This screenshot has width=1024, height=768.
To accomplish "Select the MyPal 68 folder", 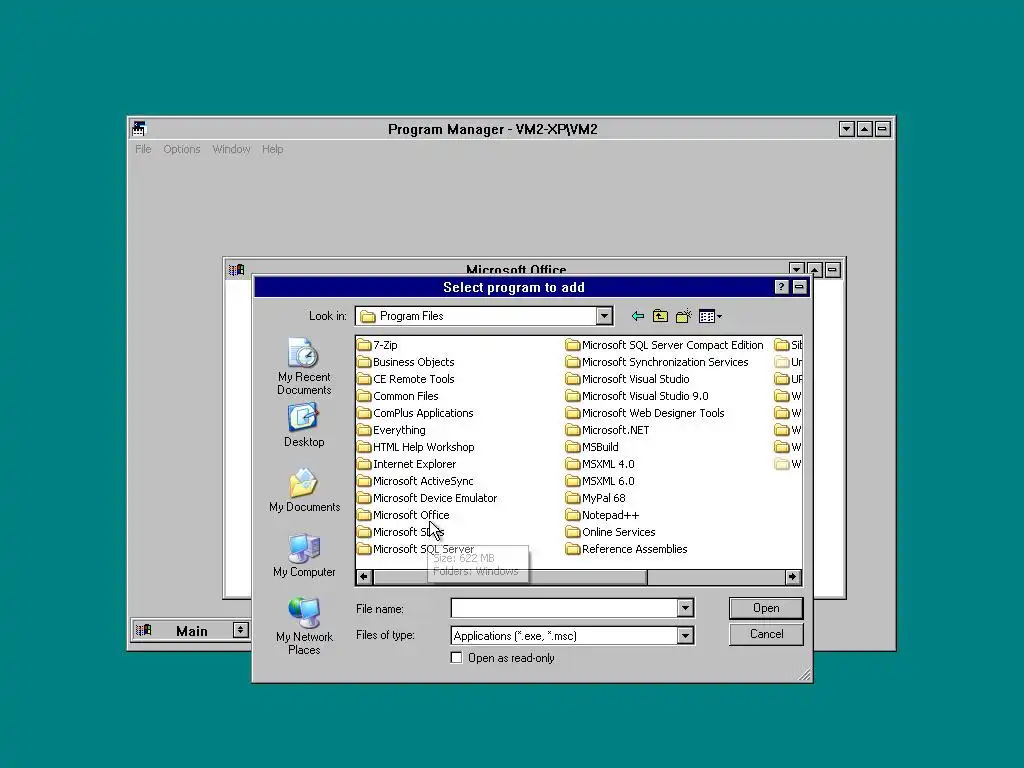I will (x=596, y=498).
